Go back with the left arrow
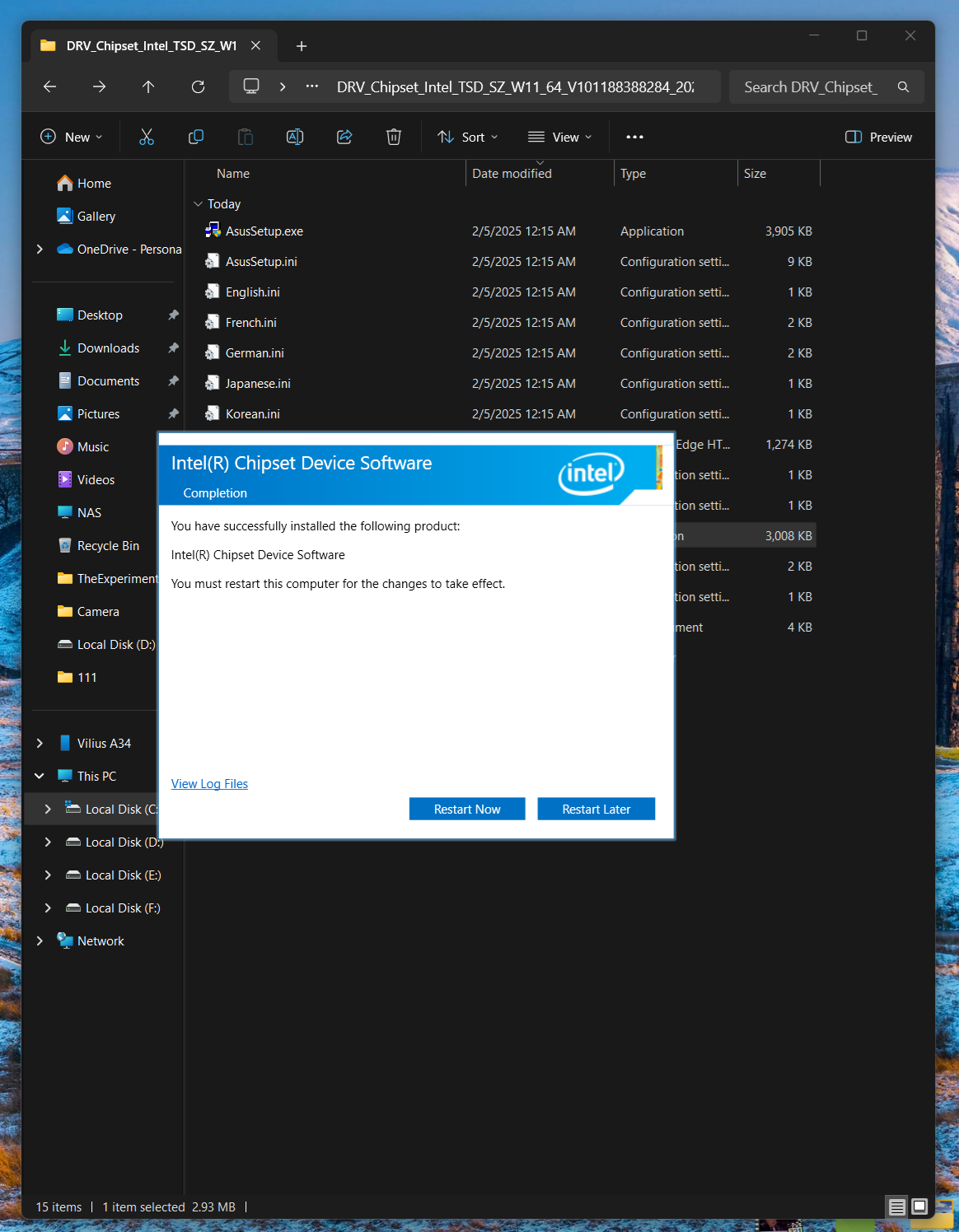Viewport: 959px width, 1232px height. (49, 86)
